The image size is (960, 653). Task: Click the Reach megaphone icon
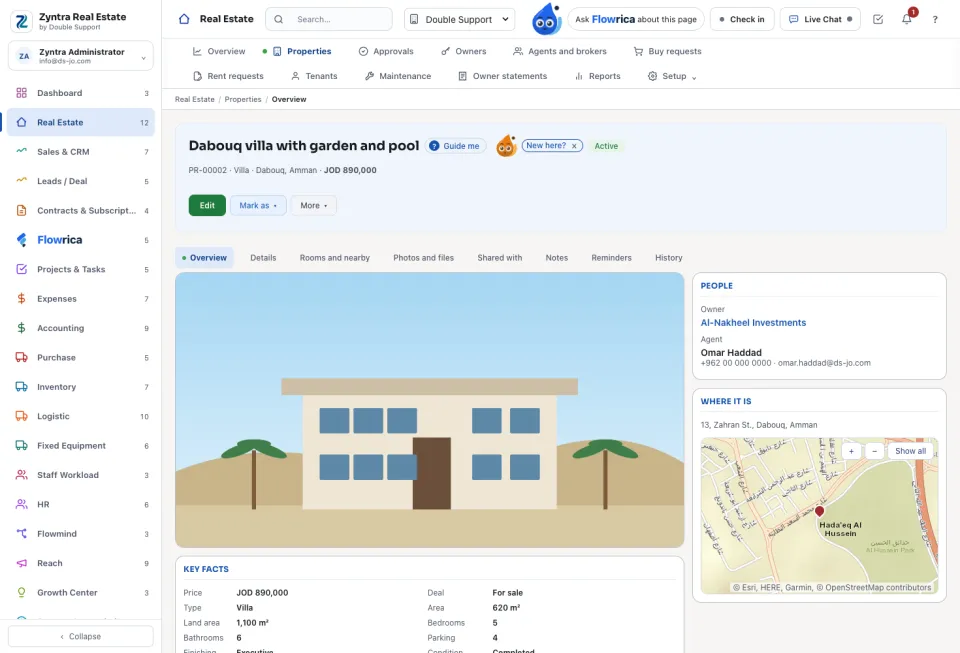(x=21, y=563)
